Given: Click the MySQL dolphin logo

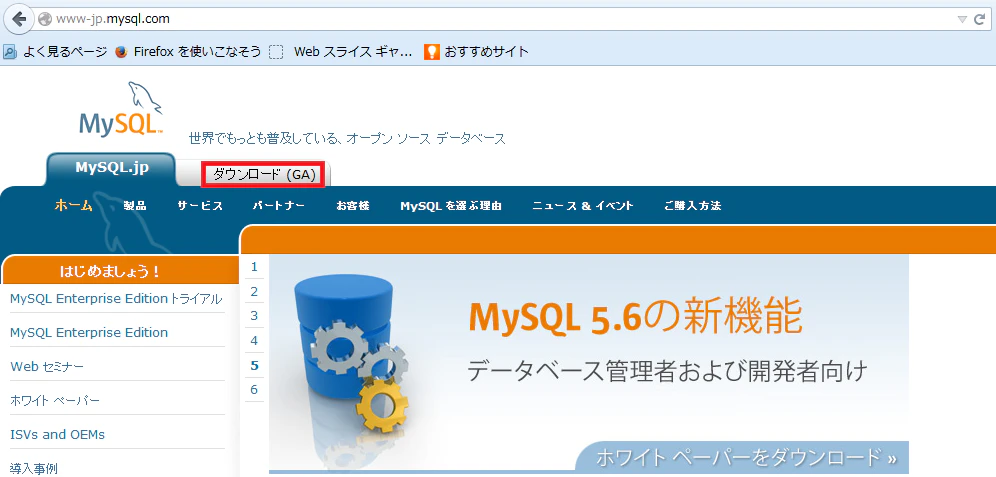Looking at the screenshot, I should pyautogui.click(x=121, y=109).
